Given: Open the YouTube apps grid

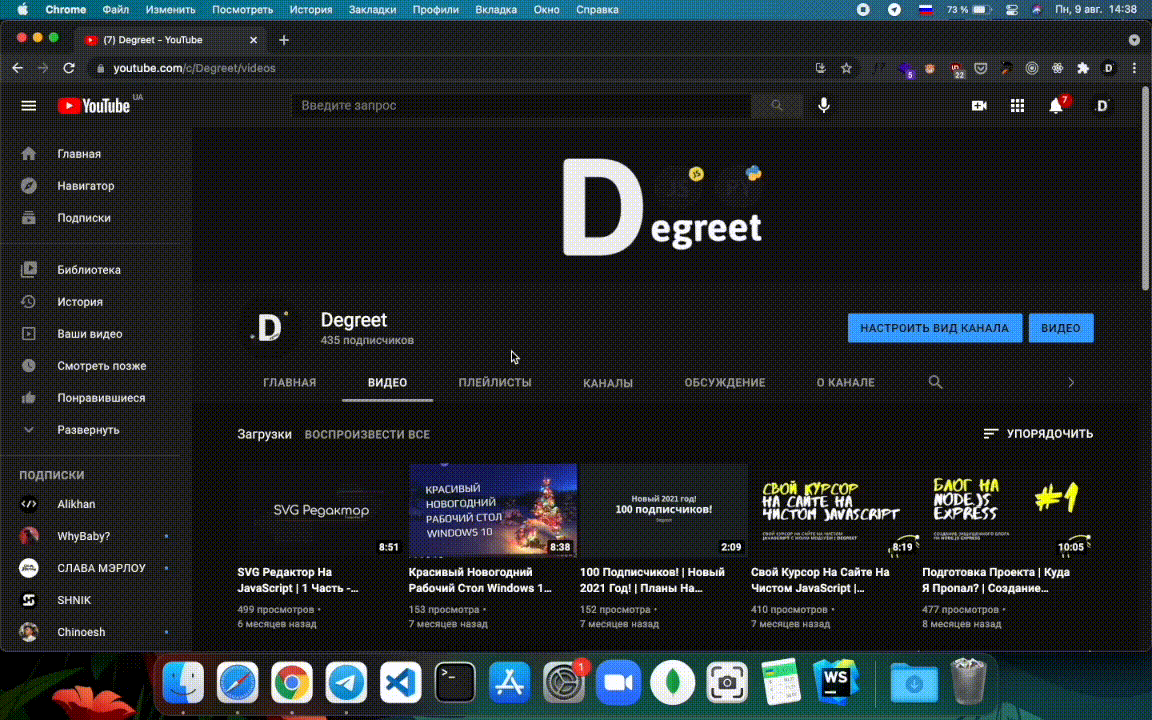Looking at the screenshot, I should (1017, 106).
